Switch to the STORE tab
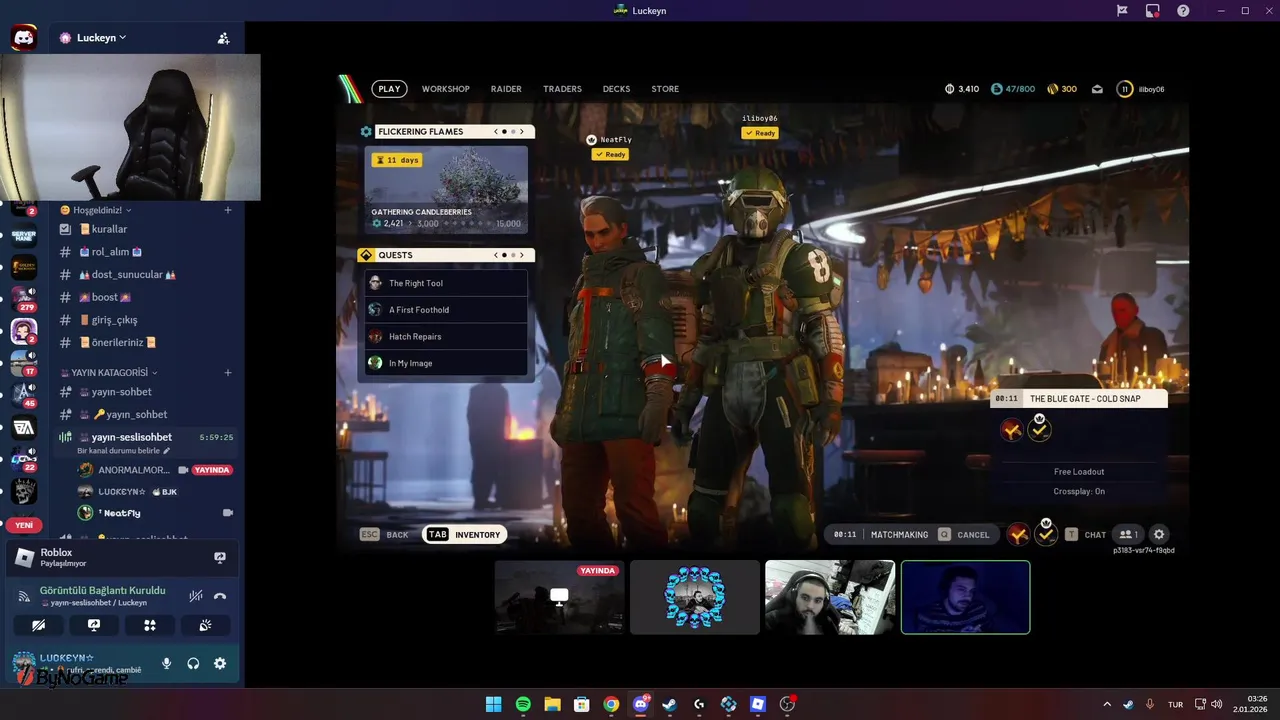Image resolution: width=1280 pixels, height=720 pixels. point(665,89)
